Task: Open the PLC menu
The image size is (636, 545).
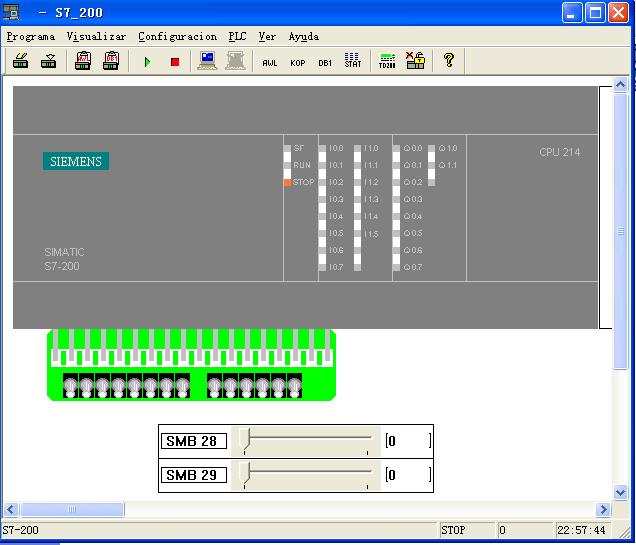Action: tap(237, 36)
